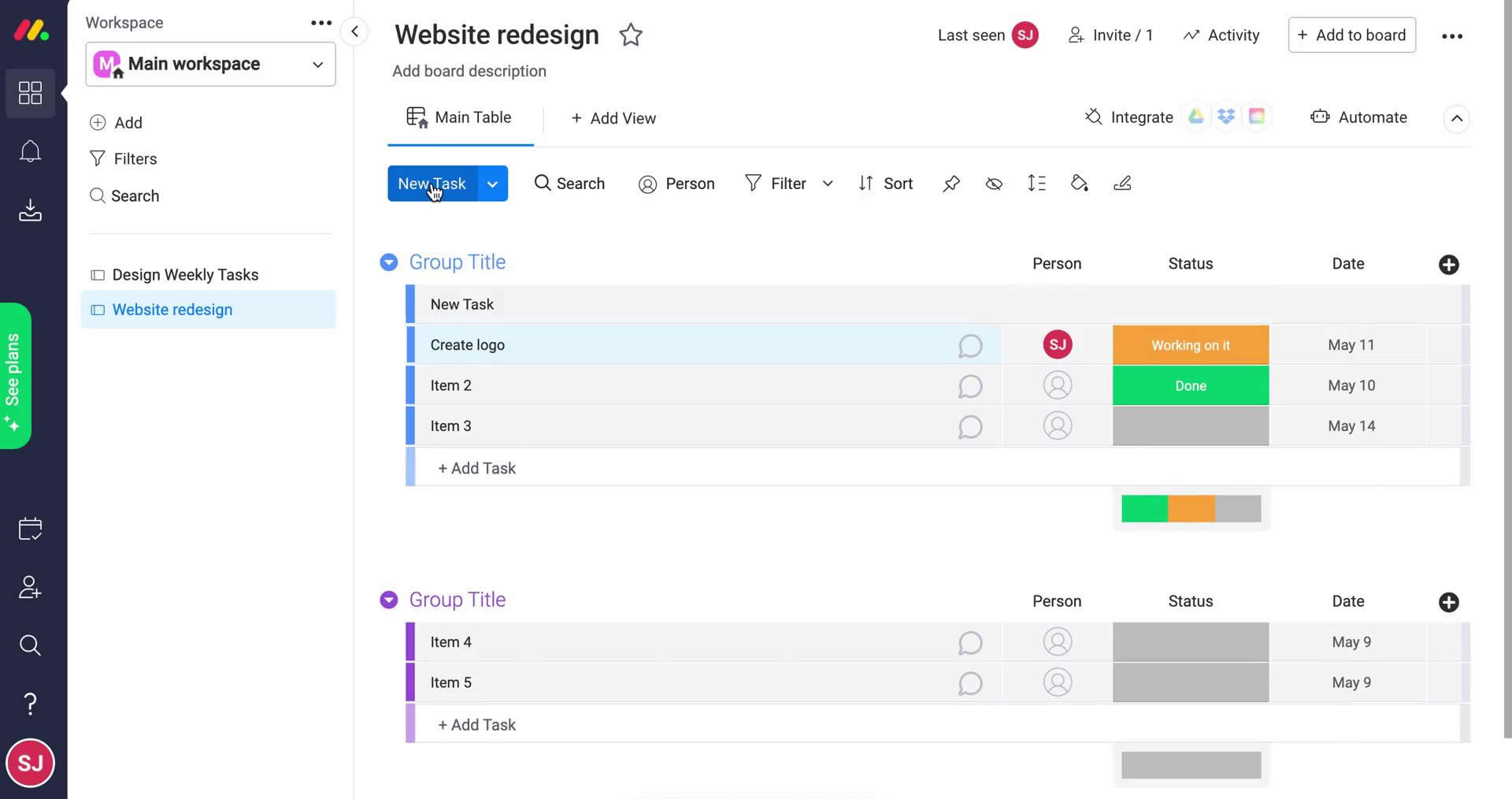
Task: Open conversation bubble for Create logo
Action: point(969,346)
